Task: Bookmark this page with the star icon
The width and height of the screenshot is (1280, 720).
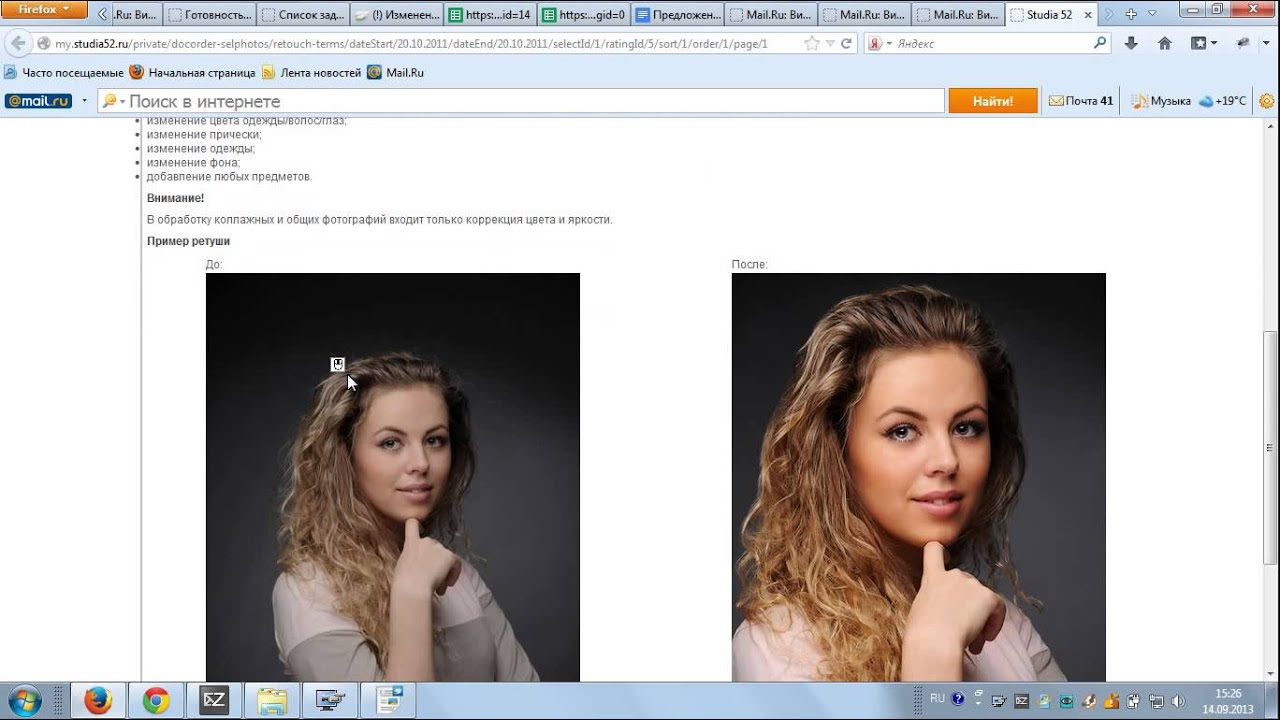Action: point(812,44)
